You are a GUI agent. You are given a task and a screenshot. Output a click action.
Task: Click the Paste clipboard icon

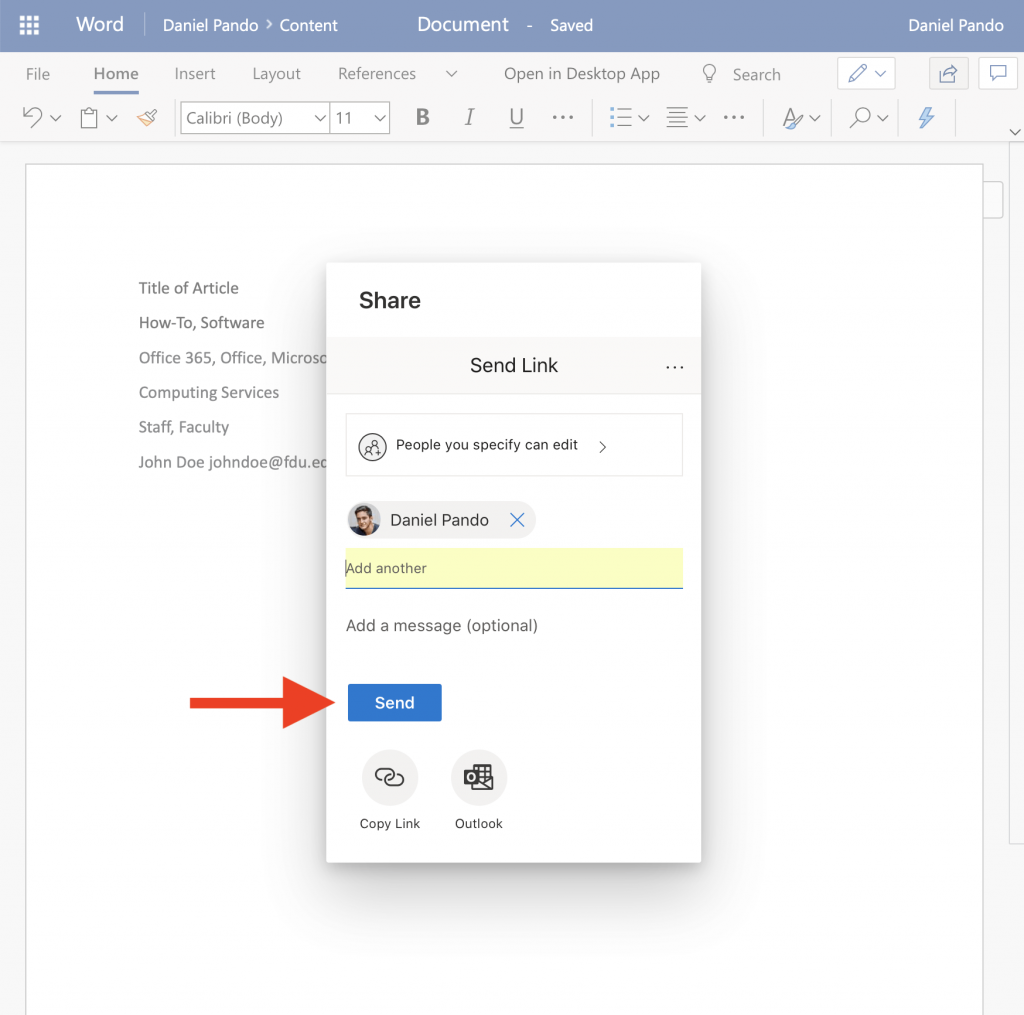coord(89,118)
